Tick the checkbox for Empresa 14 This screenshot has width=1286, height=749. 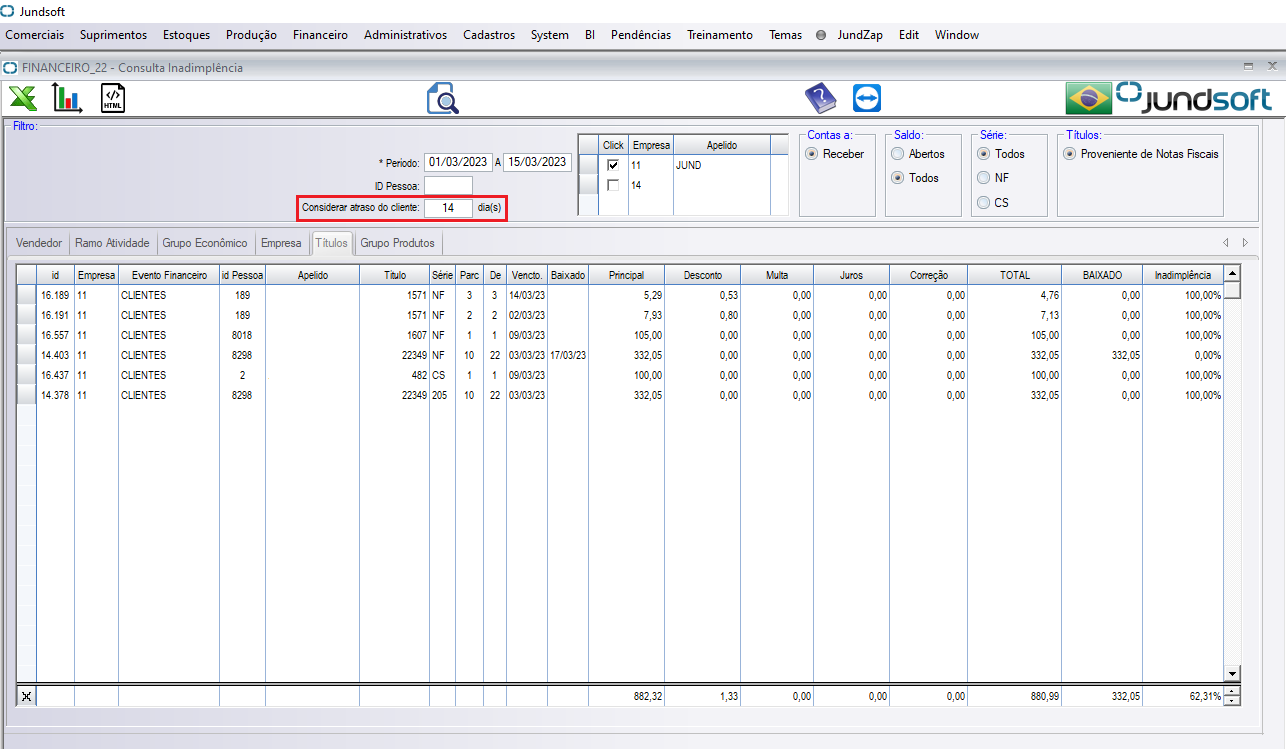(613, 185)
